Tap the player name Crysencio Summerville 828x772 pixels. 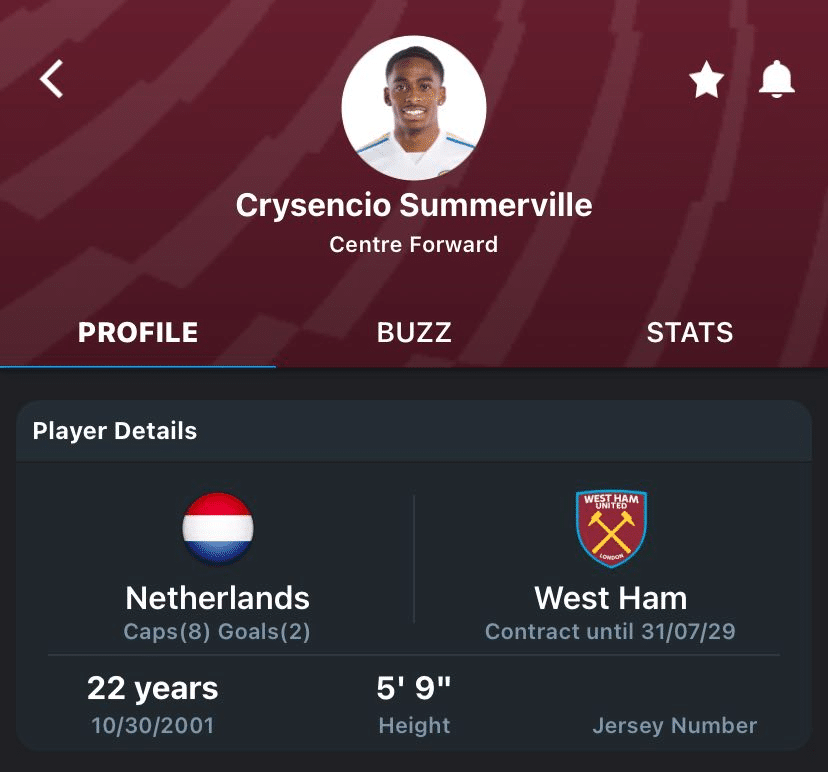click(x=414, y=205)
